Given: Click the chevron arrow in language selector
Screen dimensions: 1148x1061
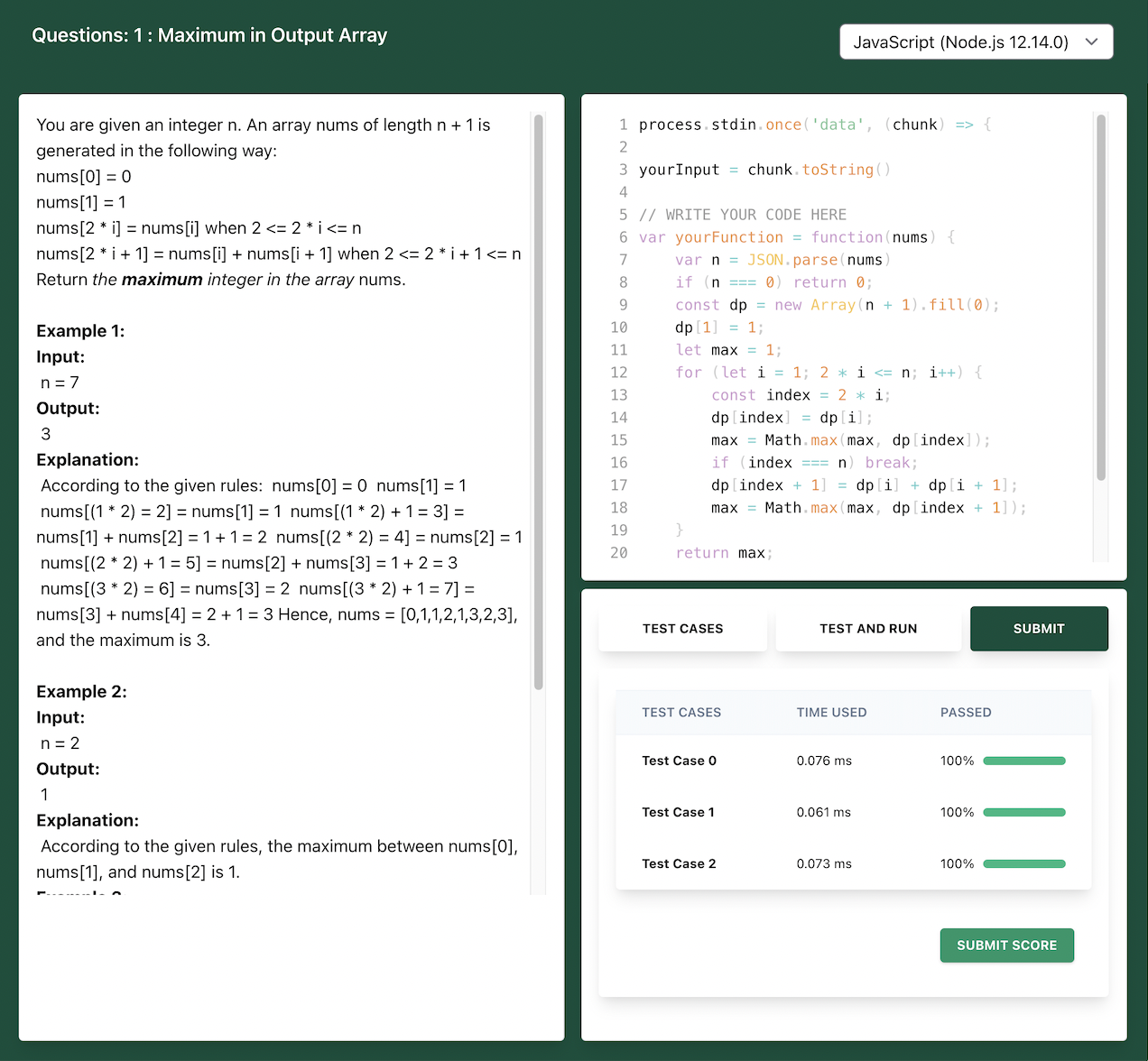Looking at the screenshot, I should [1091, 42].
